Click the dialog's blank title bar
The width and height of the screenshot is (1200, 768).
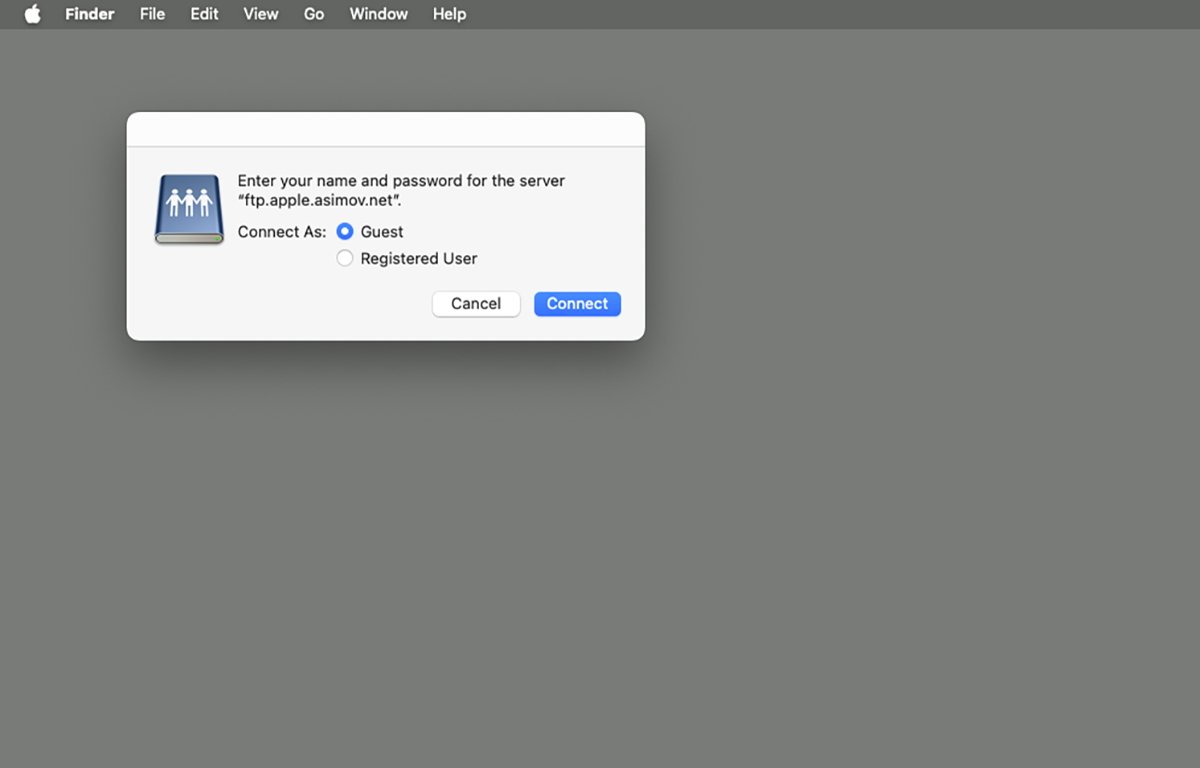(385, 129)
